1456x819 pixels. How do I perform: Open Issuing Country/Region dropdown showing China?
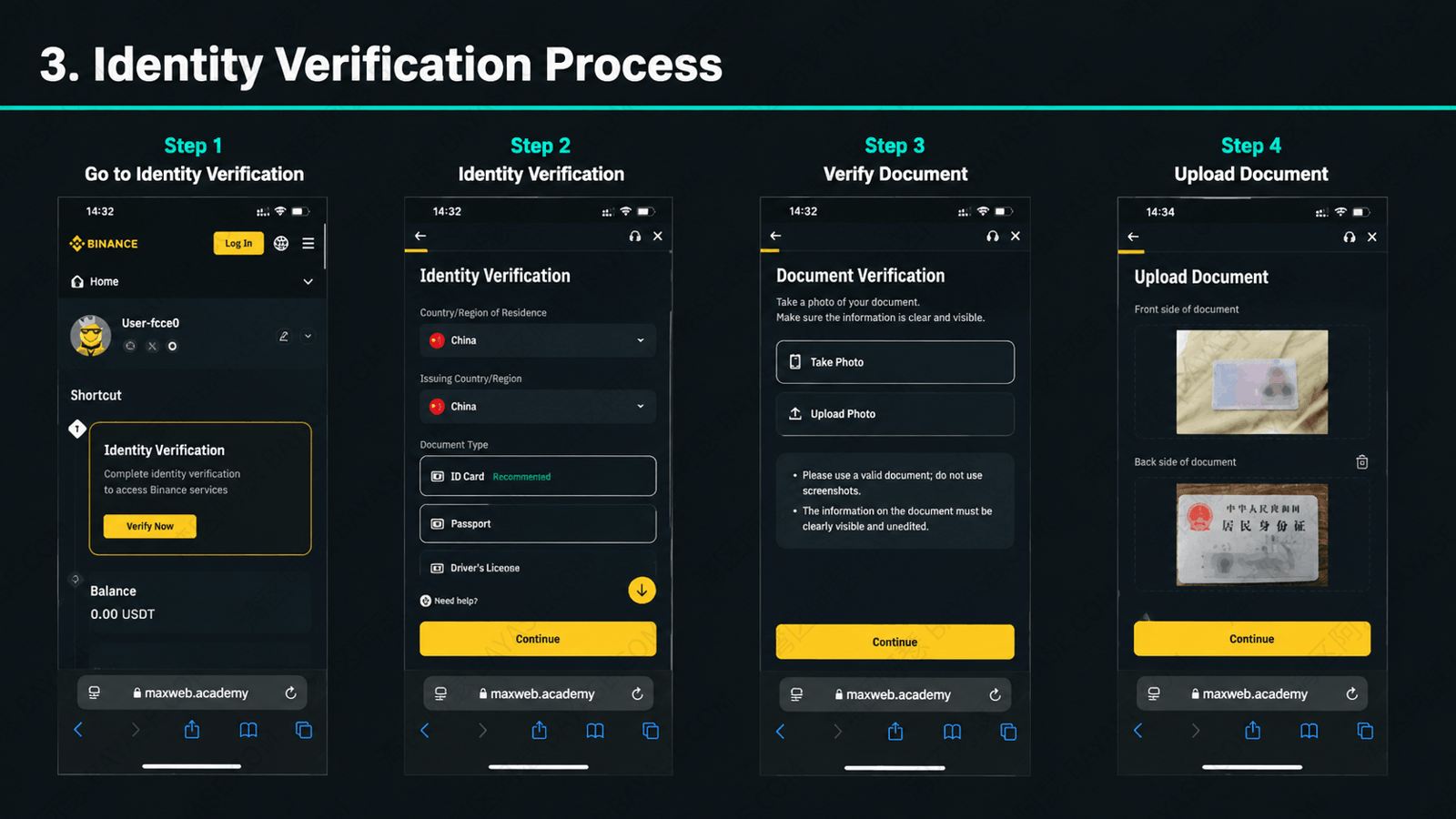[538, 407]
